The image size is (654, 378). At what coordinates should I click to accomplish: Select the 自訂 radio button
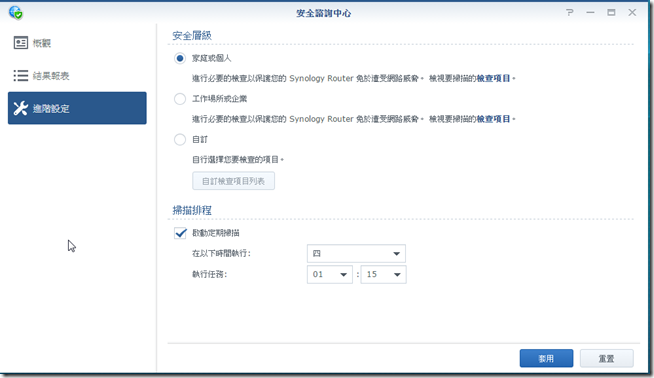click(x=180, y=139)
